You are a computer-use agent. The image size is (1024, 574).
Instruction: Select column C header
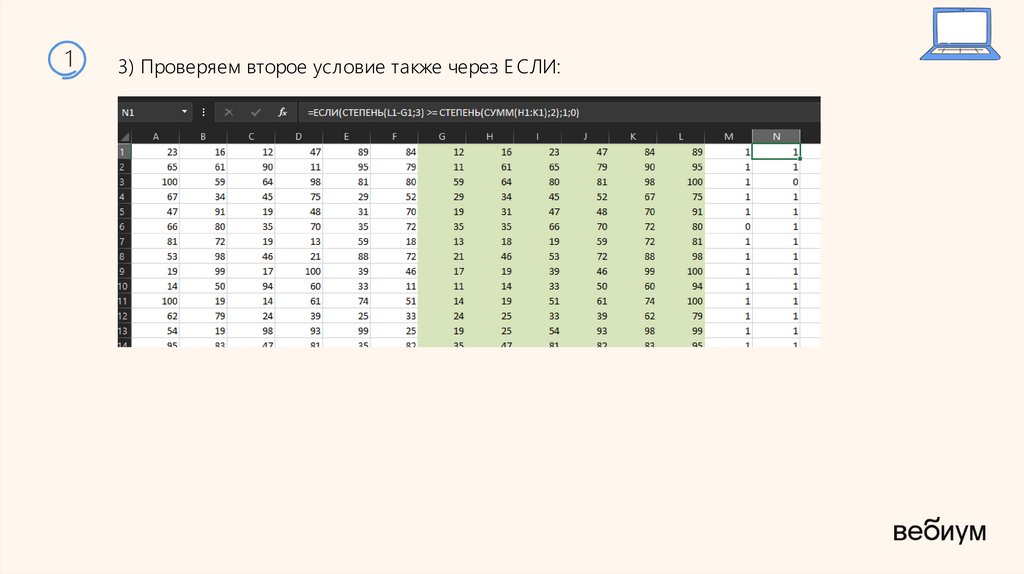click(251, 136)
